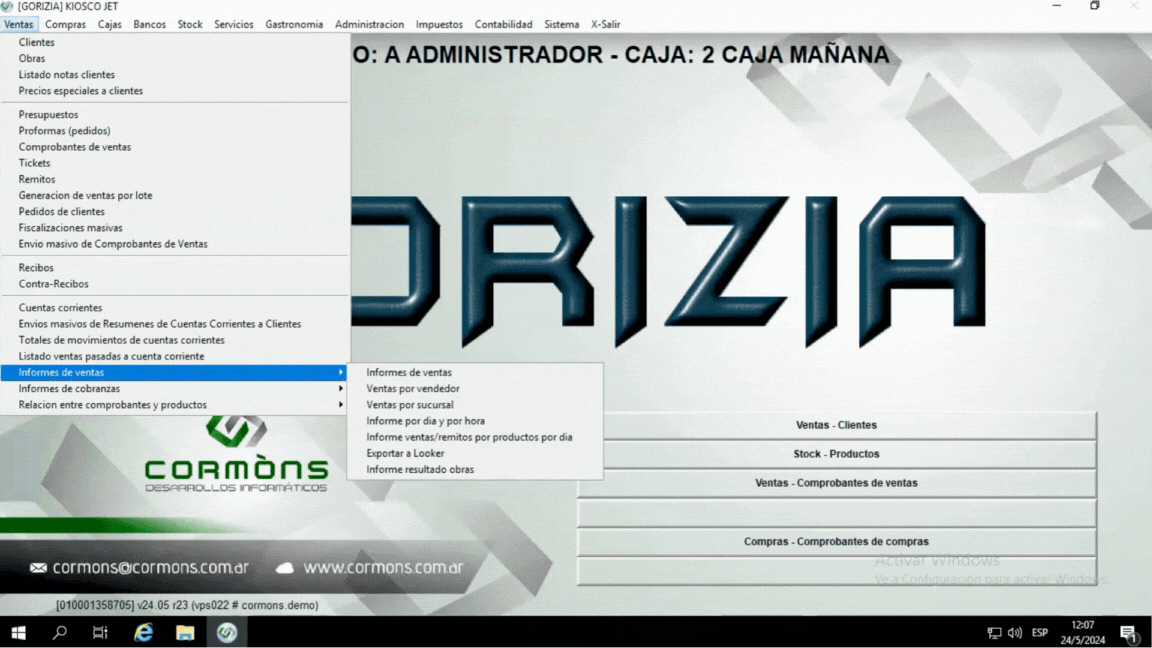This screenshot has height=648, width=1152.
Task: Open the notification center icon
Action: (x=1128, y=633)
